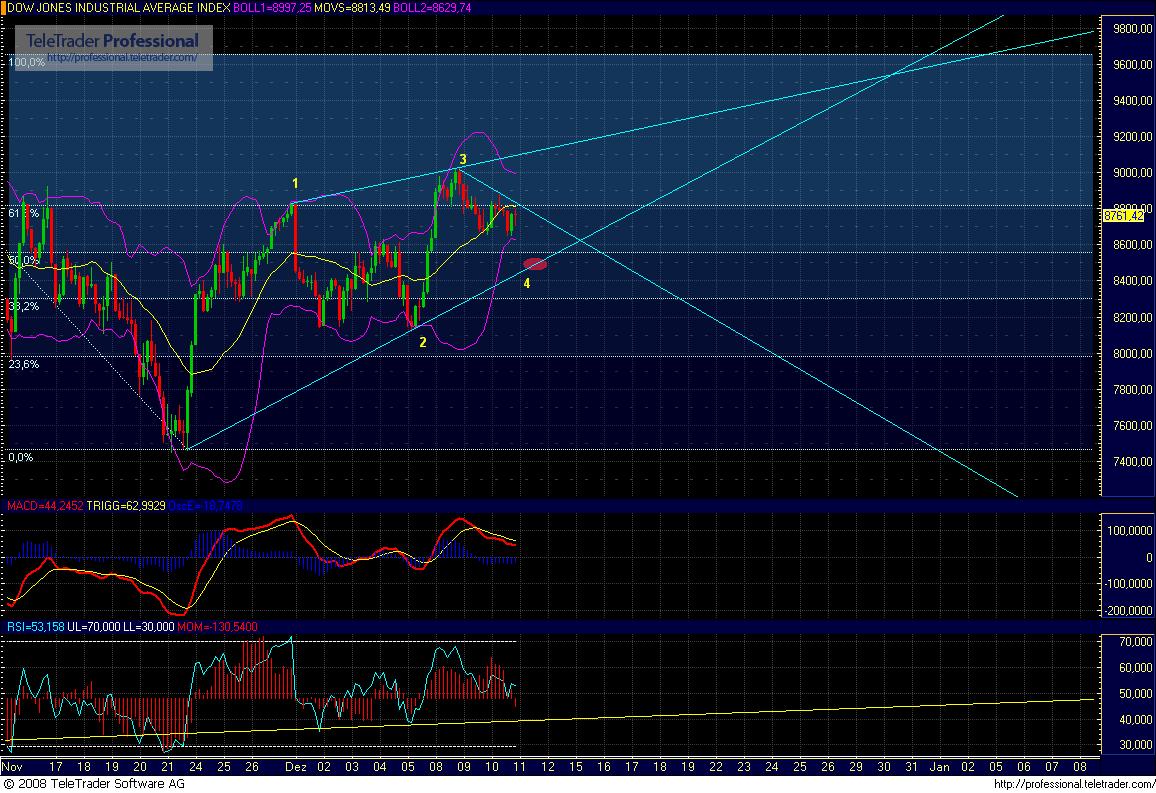The width and height of the screenshot is (1156, 793).
Task: Click the 9000,00 price axis label
Action: (x=1132, y=173)
